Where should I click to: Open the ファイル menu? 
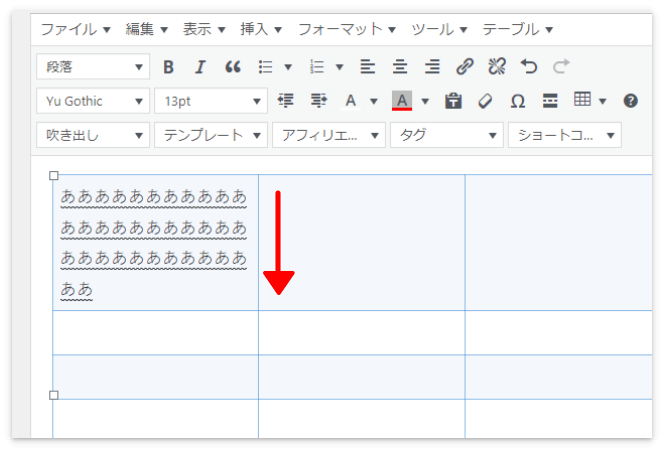[x=75, y=29]
